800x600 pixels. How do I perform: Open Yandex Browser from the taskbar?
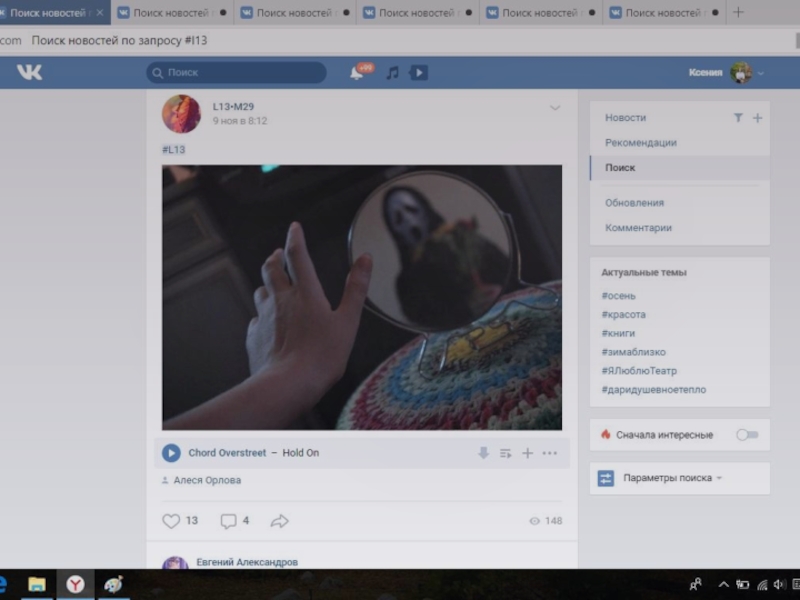tap(76, 584)
